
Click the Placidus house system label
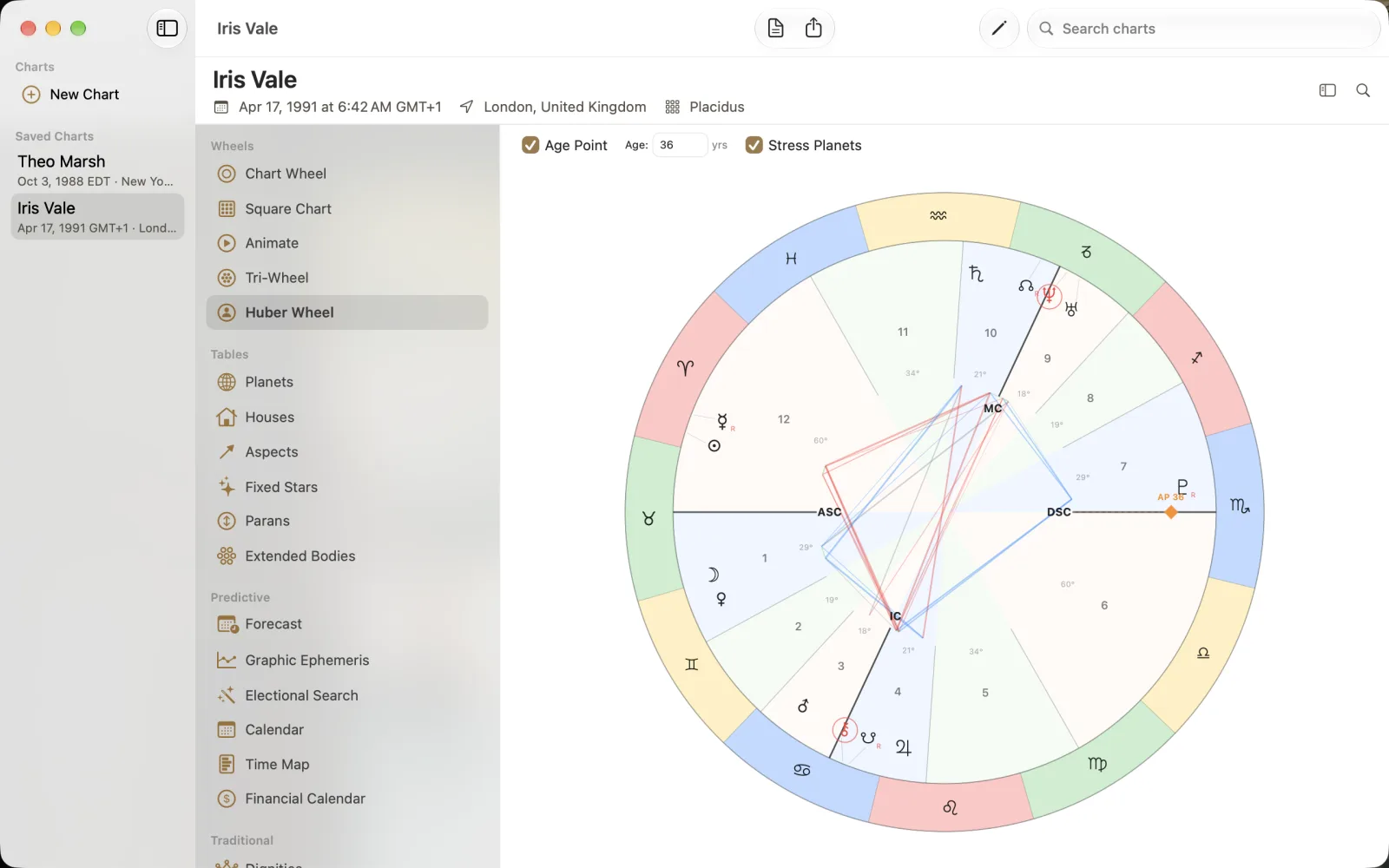(x=716, y=107)
